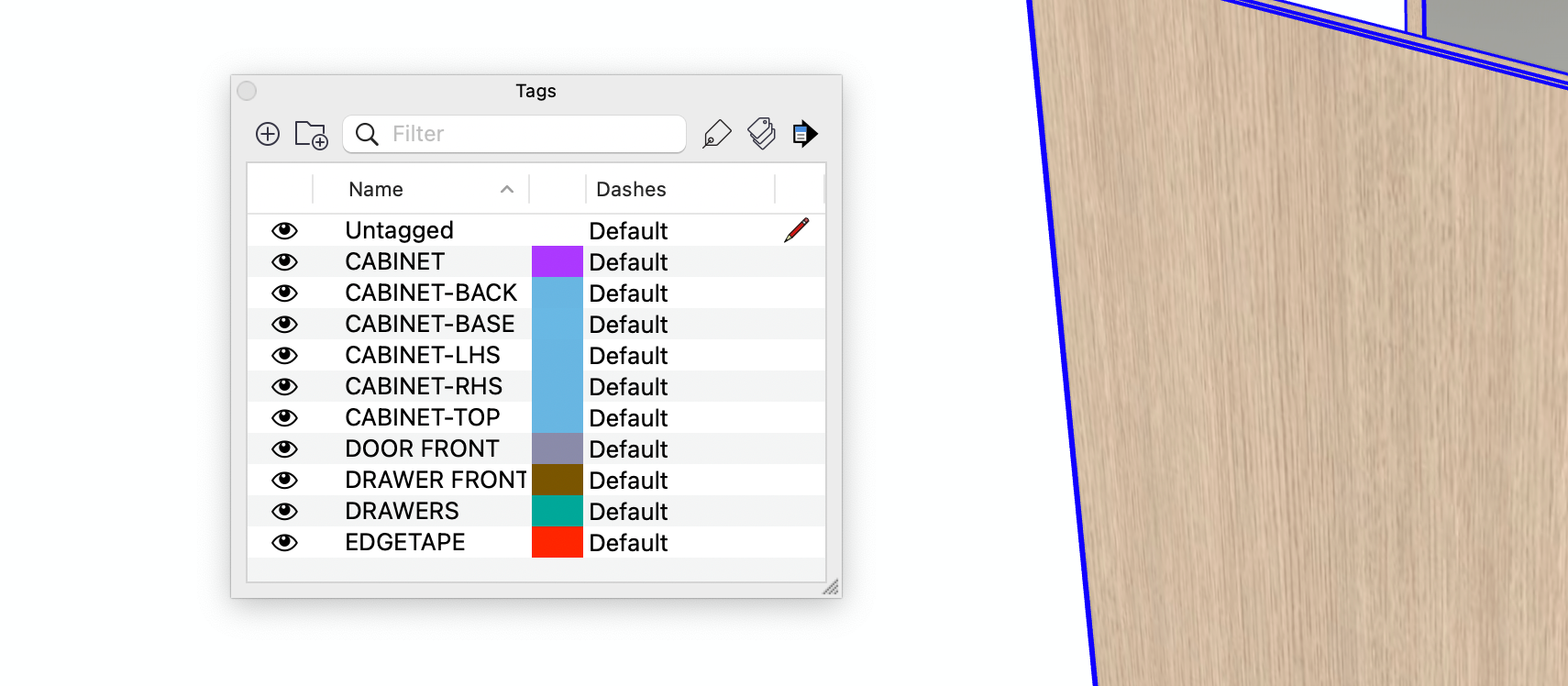1568x686 pixels.
Task: Toggle visibility of DRAWERS tag
Action: pos(284,511)
